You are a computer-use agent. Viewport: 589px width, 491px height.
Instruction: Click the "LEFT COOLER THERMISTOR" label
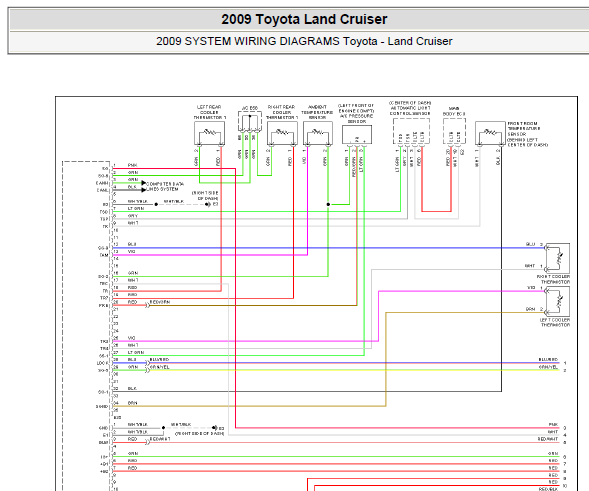pos(555,322)
